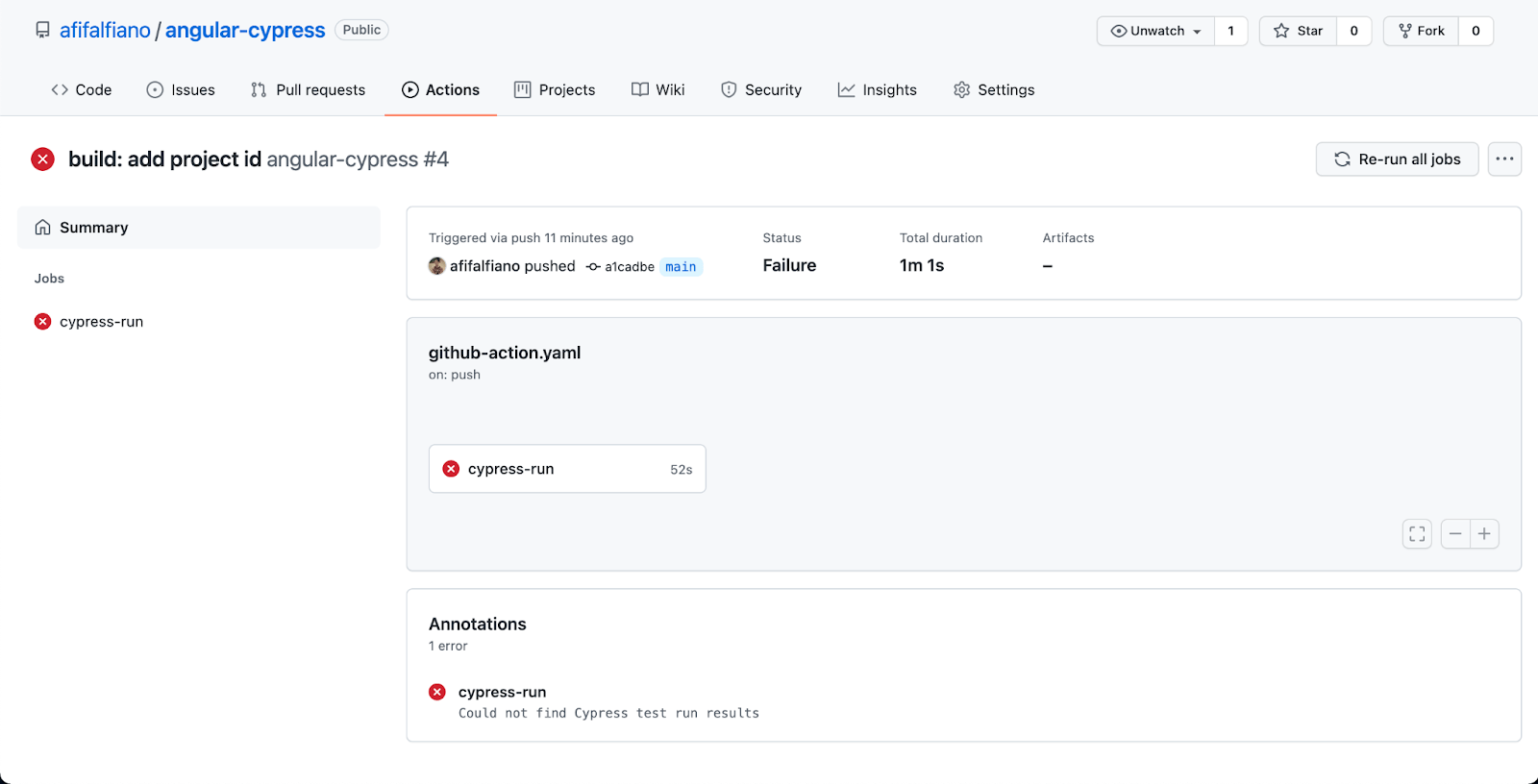
Task: Open the afifalfiano owner profile link
Action: click(x=105, y=30)
